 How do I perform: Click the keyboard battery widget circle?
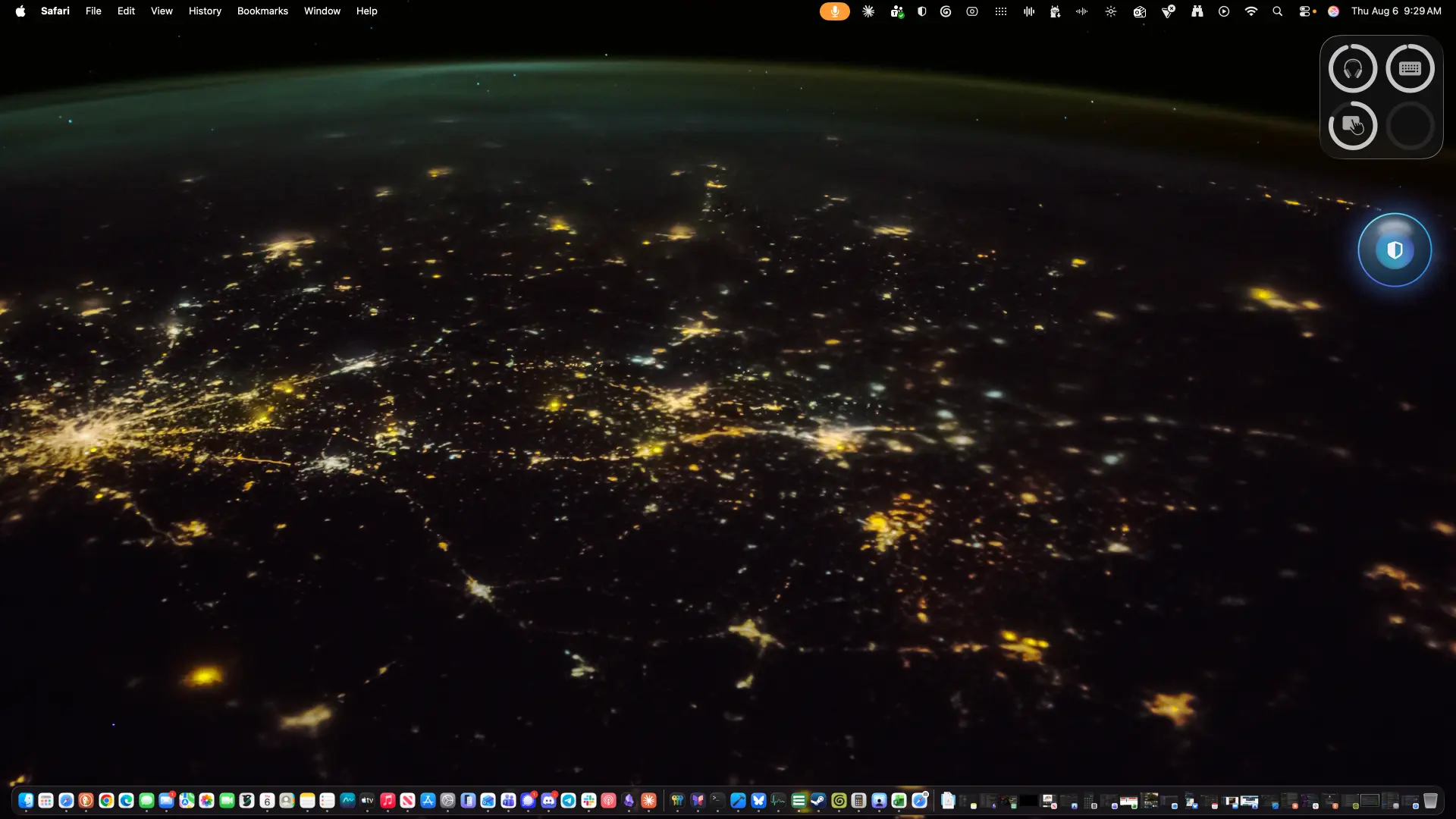[x=1410, y=68]
